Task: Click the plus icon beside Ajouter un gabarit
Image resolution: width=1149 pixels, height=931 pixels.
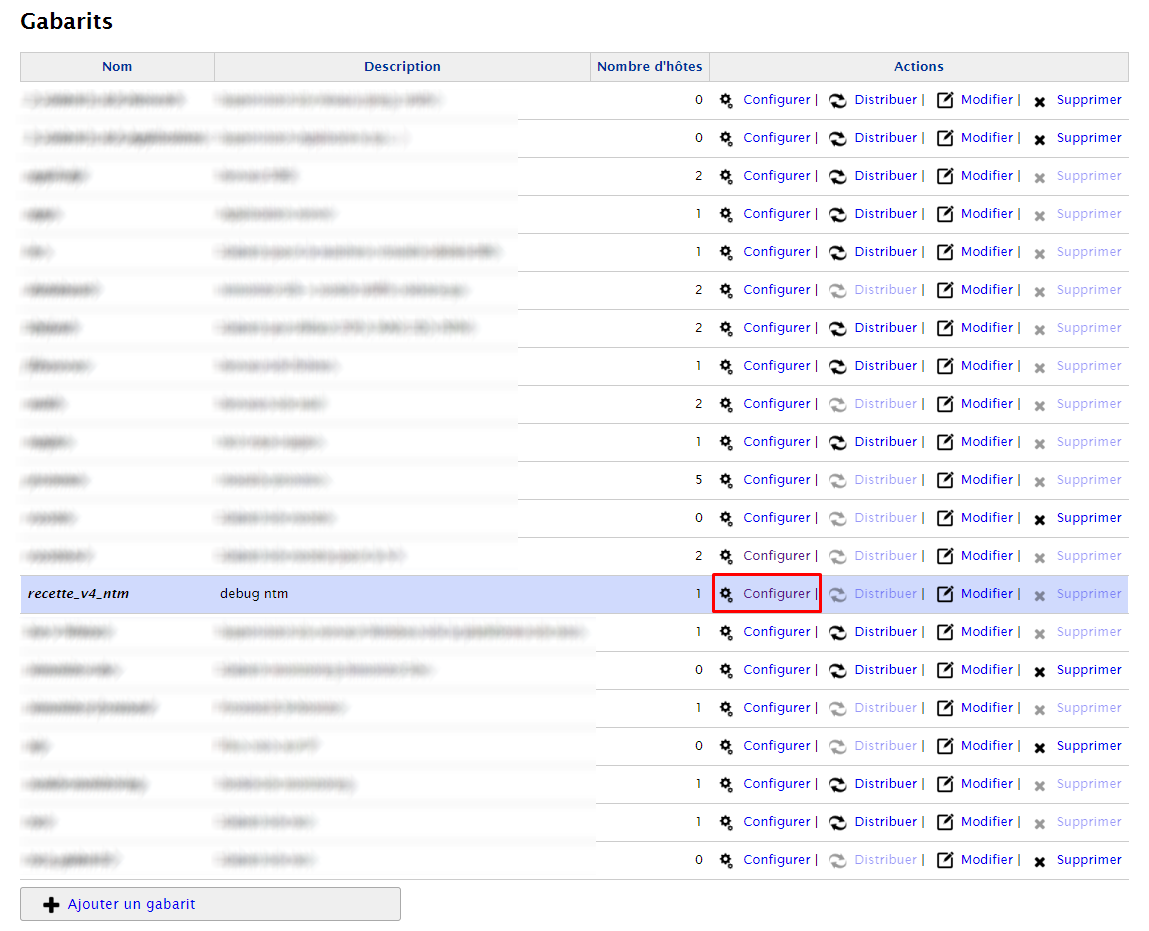Action: 51,905
